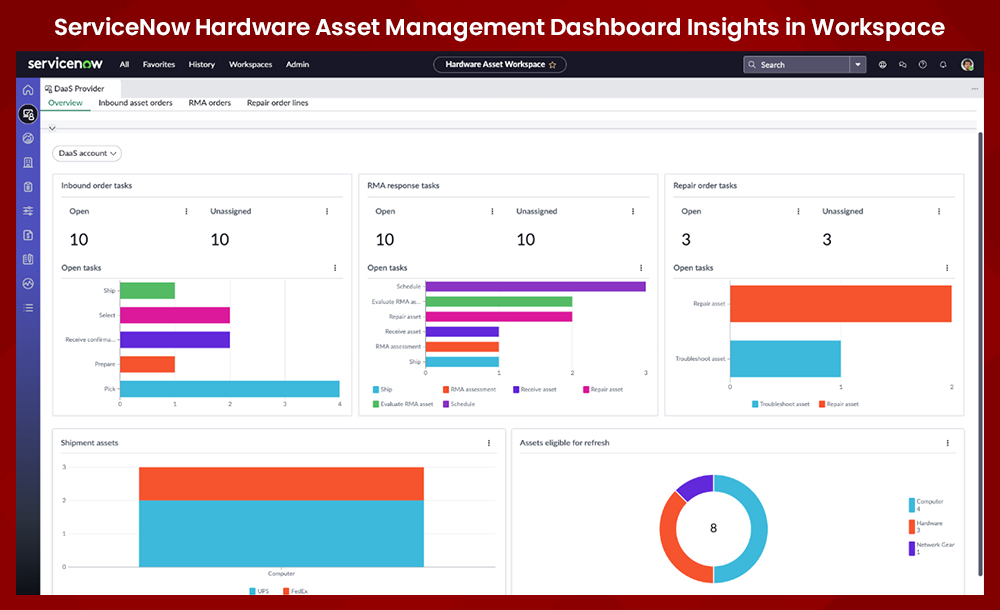Open the Workspaces menu in the top bar

coord(250,64)
